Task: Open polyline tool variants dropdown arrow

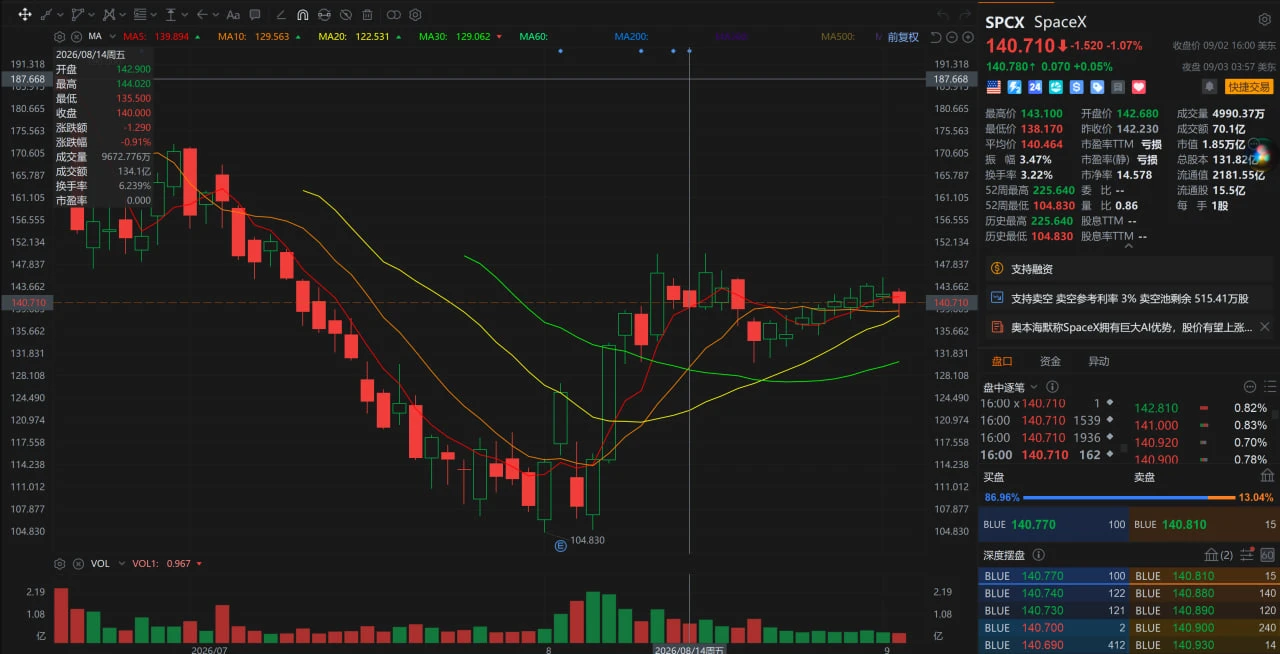Action: tap(92, 15)
